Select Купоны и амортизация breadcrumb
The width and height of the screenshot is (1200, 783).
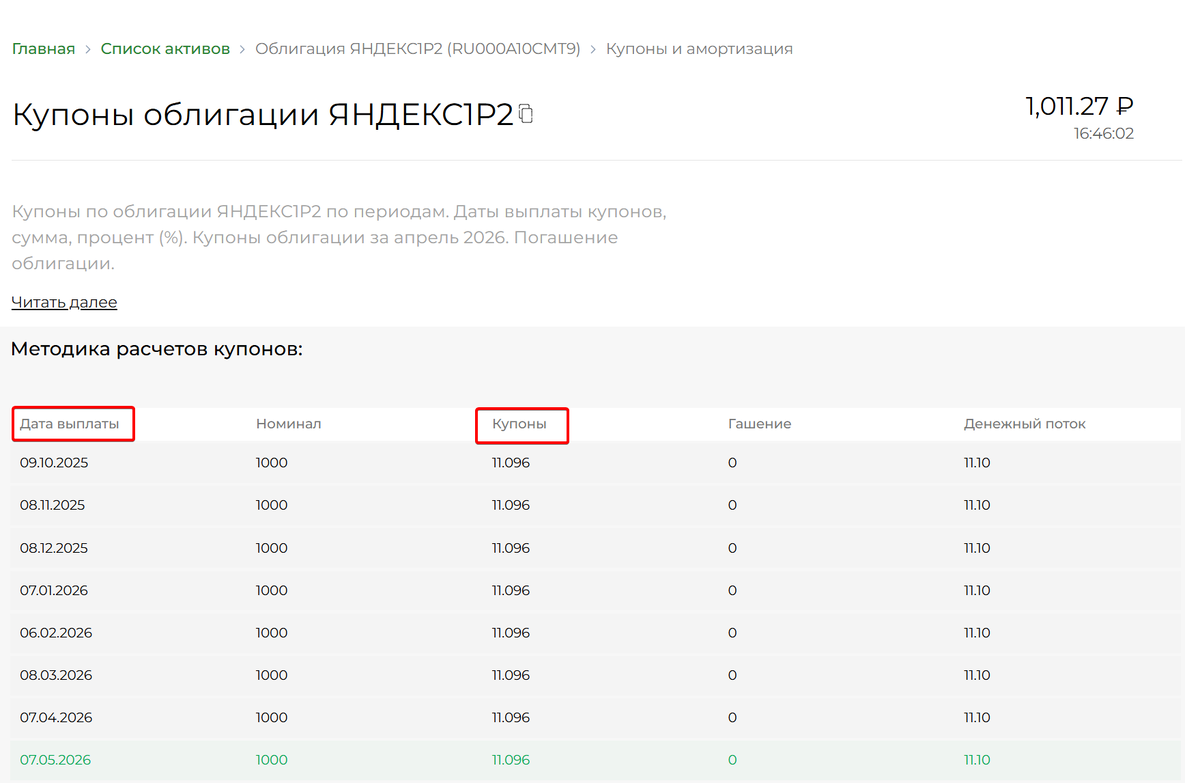(x=699, y=49)
